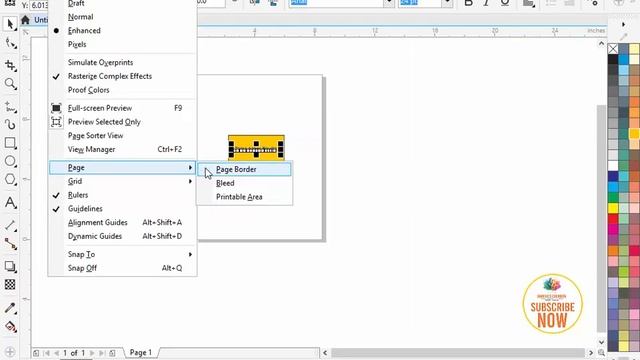Screen dimensions: 640x360
Task: Select the Pick tool
Action: click(x=10, y=24)
